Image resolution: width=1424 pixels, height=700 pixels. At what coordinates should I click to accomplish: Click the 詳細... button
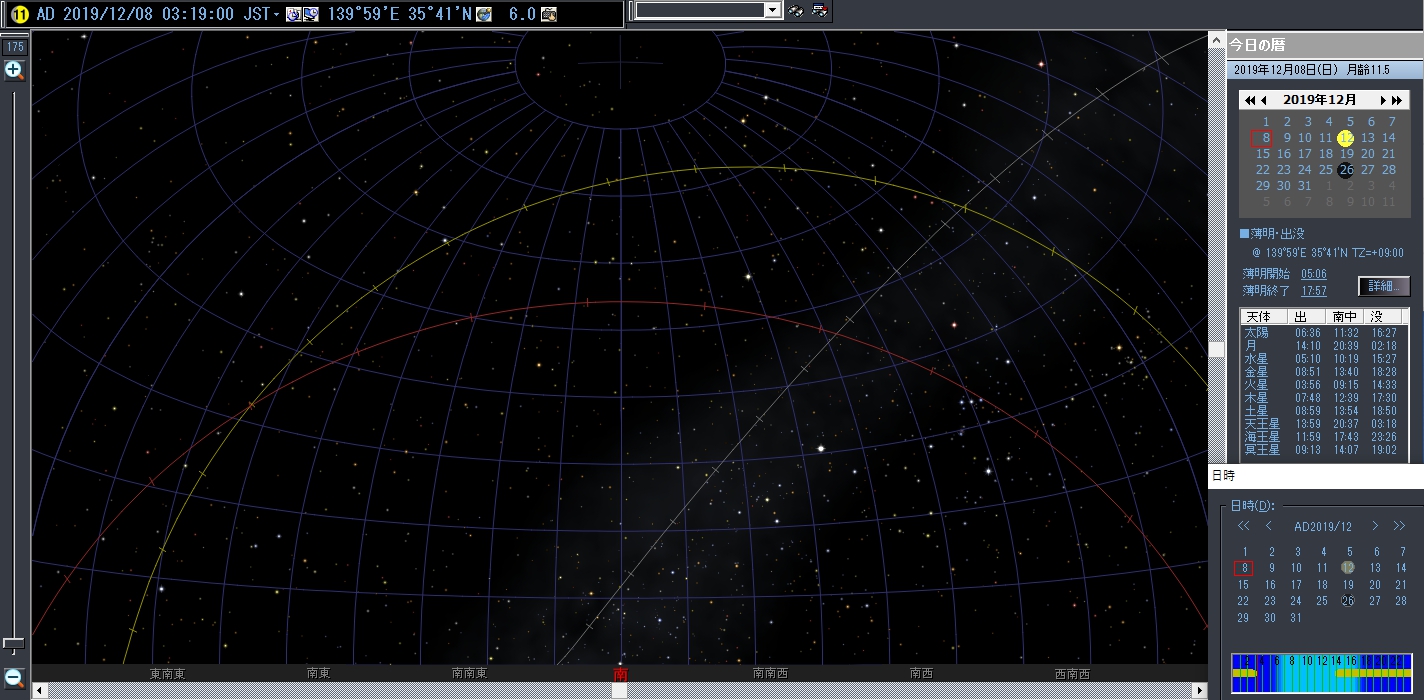(1383, 286)
